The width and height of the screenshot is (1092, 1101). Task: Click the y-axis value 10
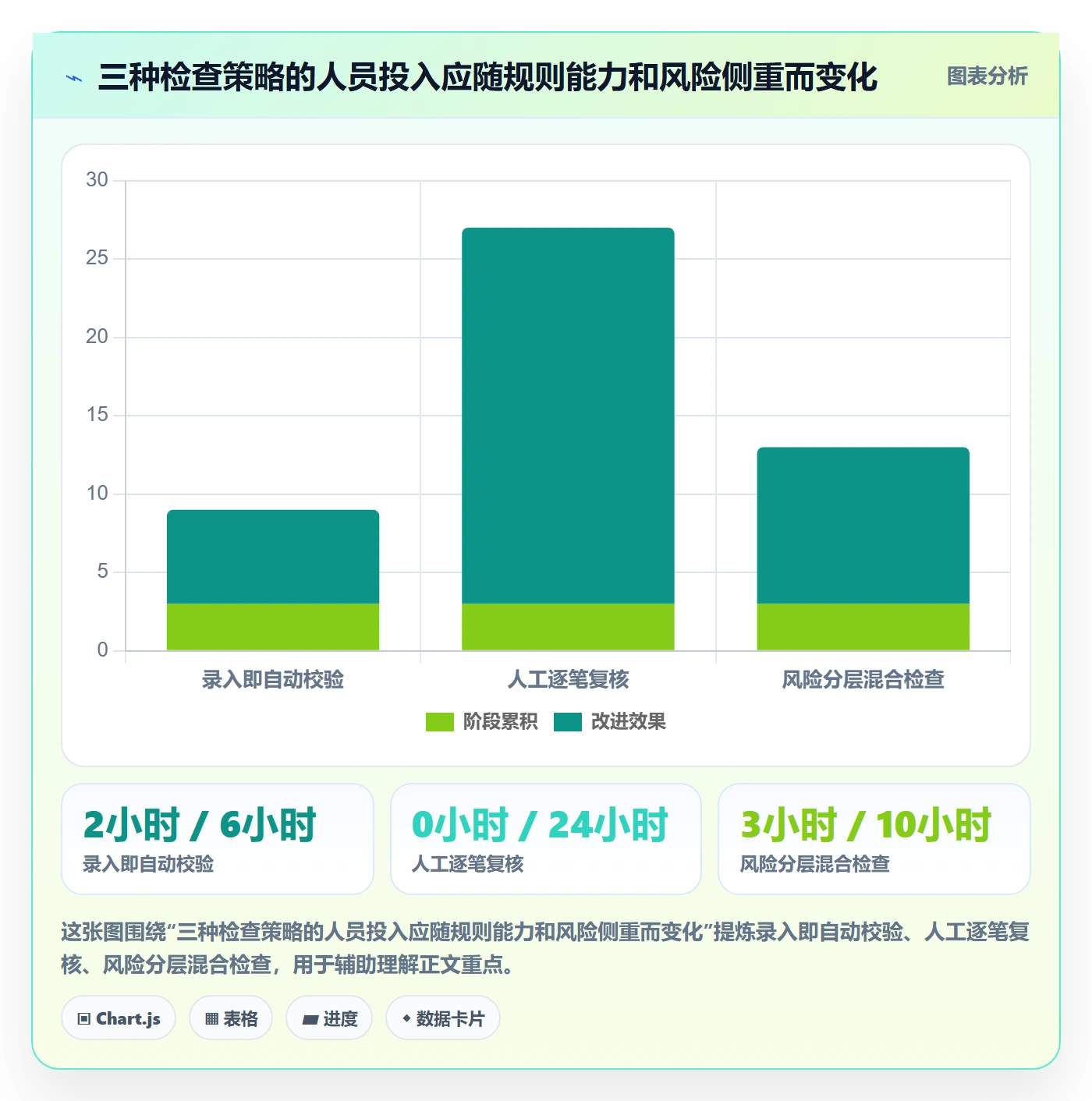[97, 494]
